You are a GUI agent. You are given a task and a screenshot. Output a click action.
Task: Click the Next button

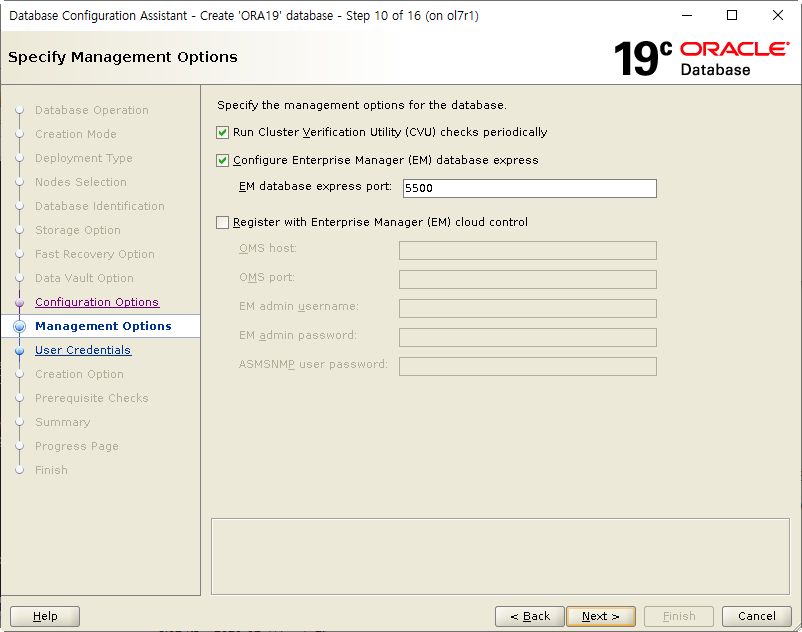click(601, 616)
